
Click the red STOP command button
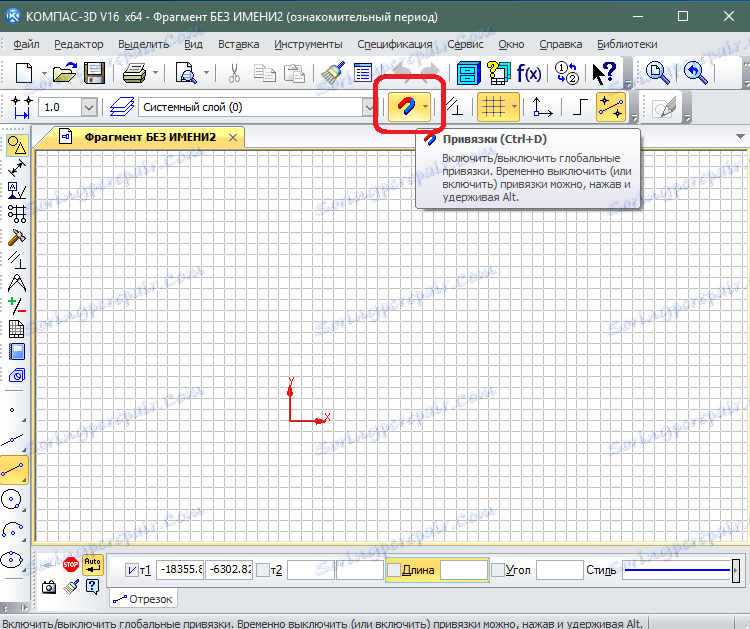pyautogui.click(x=71, y=564)
